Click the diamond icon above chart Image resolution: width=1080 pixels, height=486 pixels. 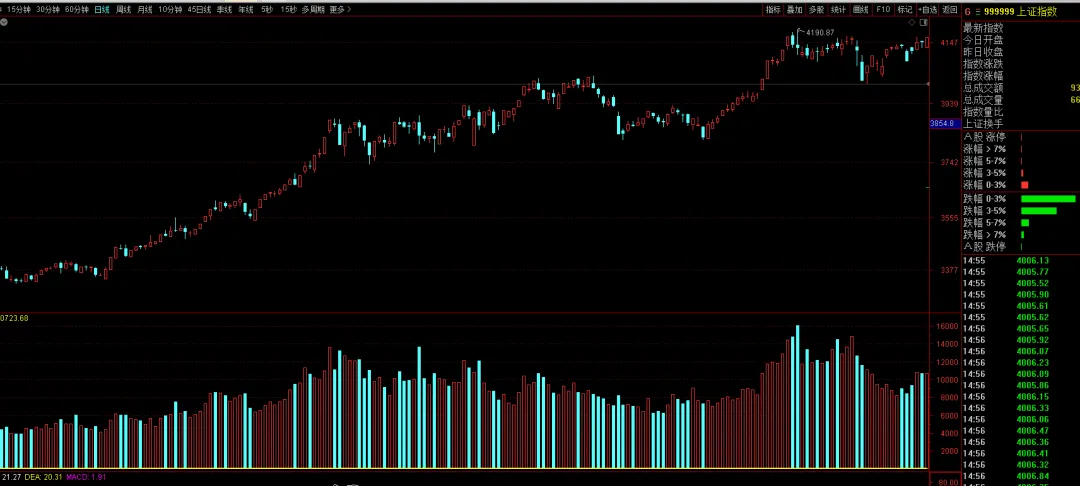point(912,23)
